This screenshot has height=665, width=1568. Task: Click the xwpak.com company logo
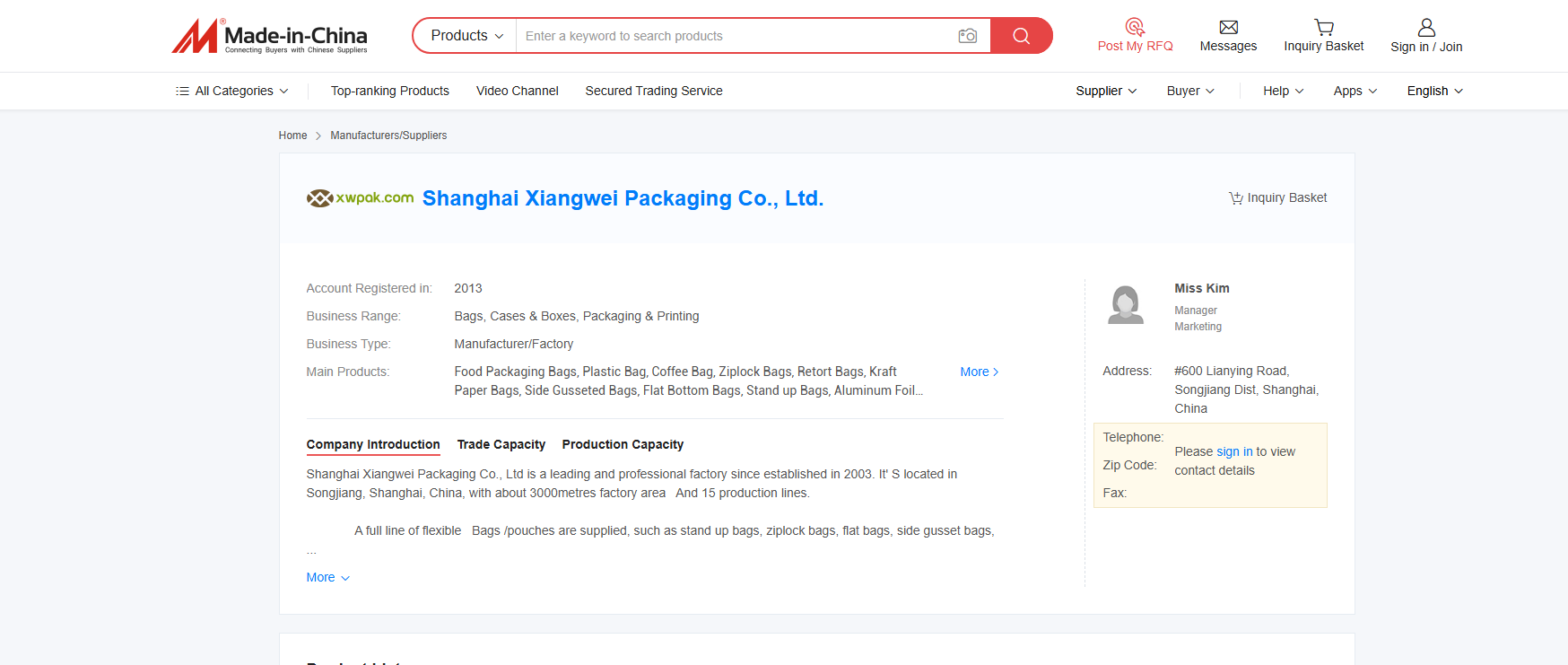(x=360, y=198)
